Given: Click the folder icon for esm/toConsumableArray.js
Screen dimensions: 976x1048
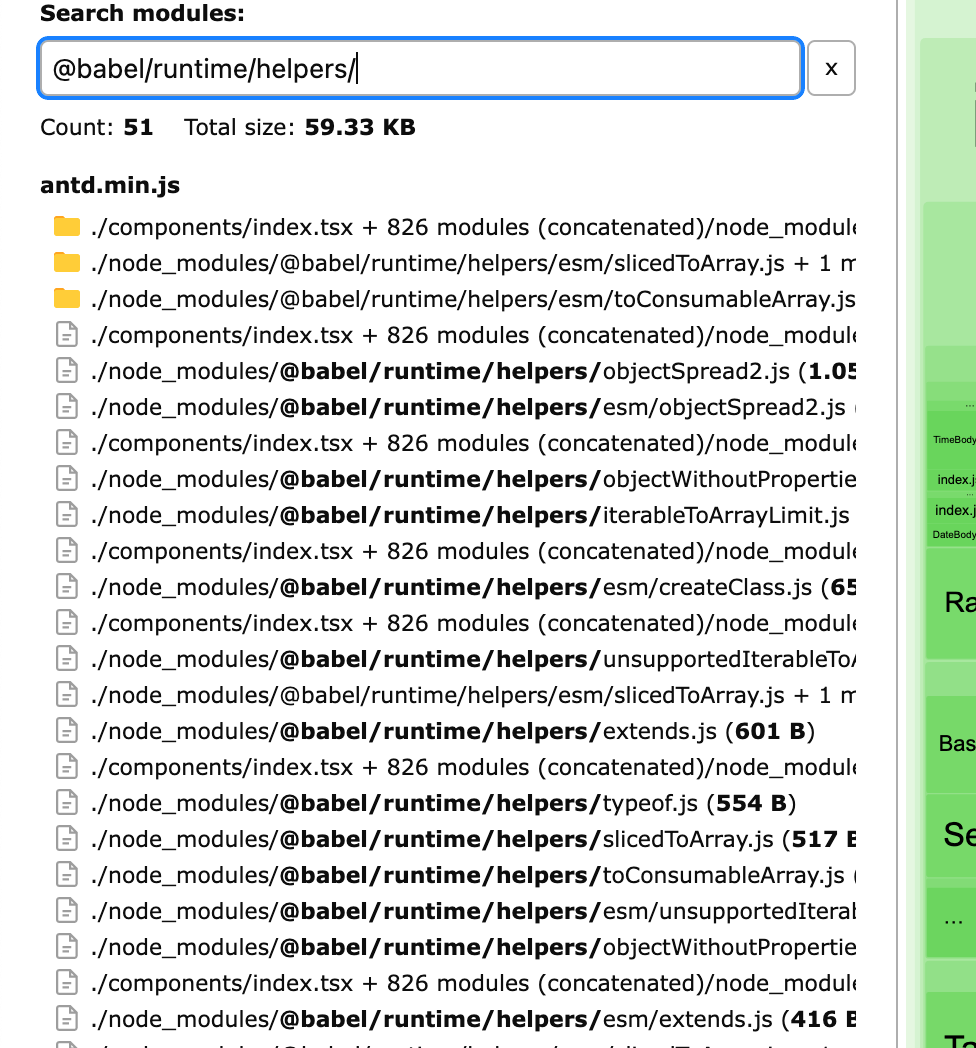Looking at the screenshot, I should coord(66,299).
